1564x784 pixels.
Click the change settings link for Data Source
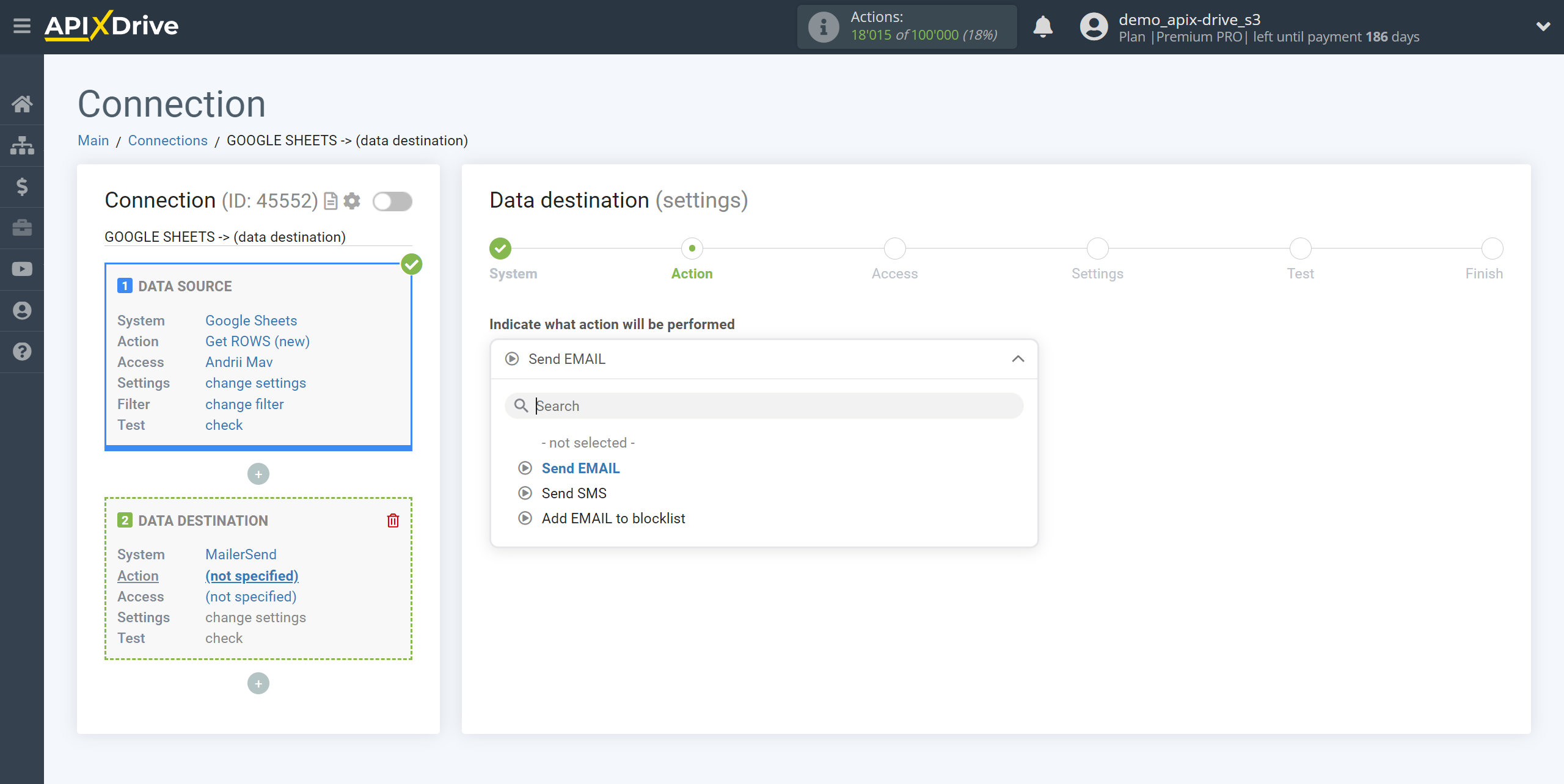255,383
